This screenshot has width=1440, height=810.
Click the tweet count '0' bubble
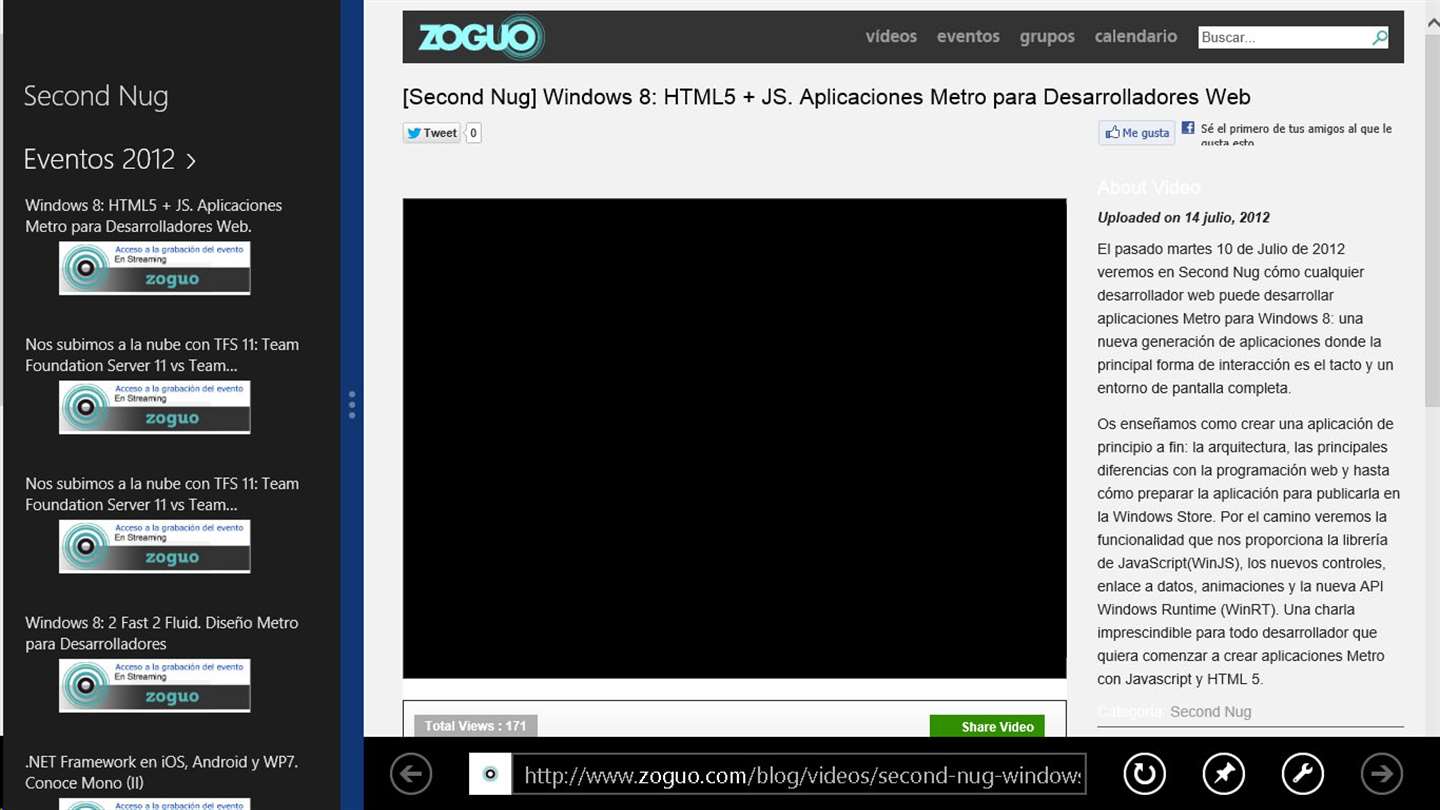click(473, 133)
